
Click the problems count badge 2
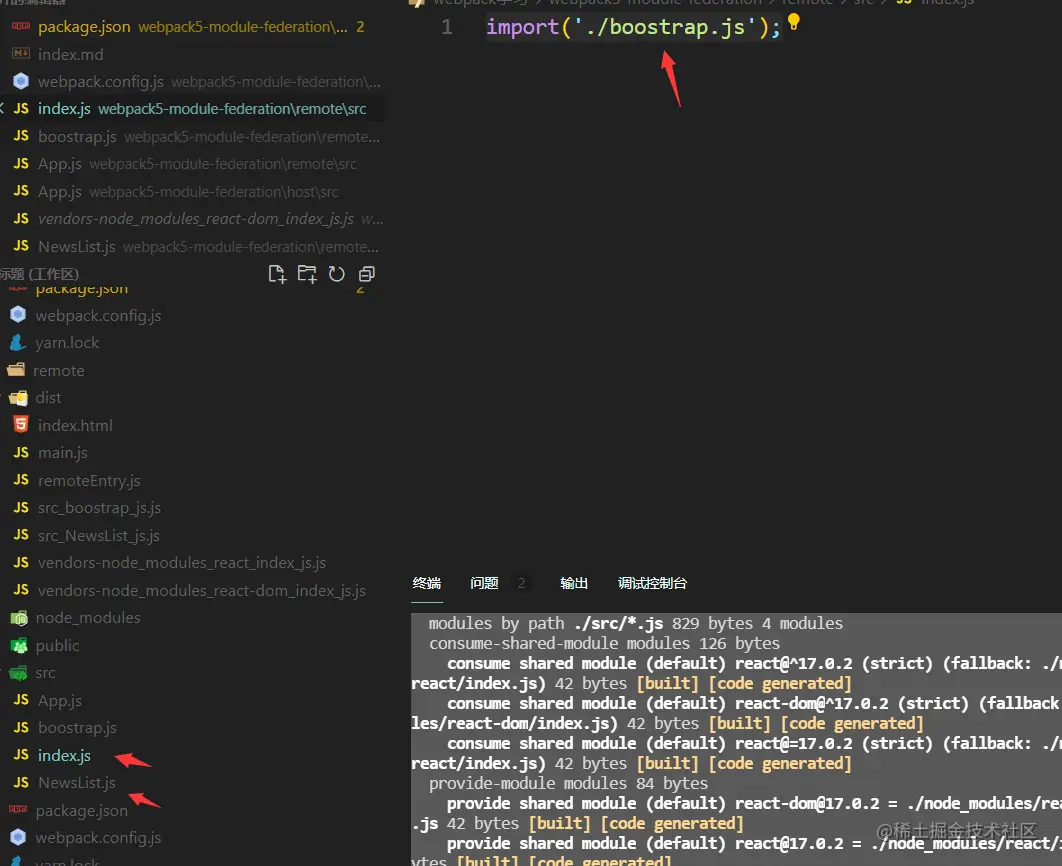tap(522, 583)
